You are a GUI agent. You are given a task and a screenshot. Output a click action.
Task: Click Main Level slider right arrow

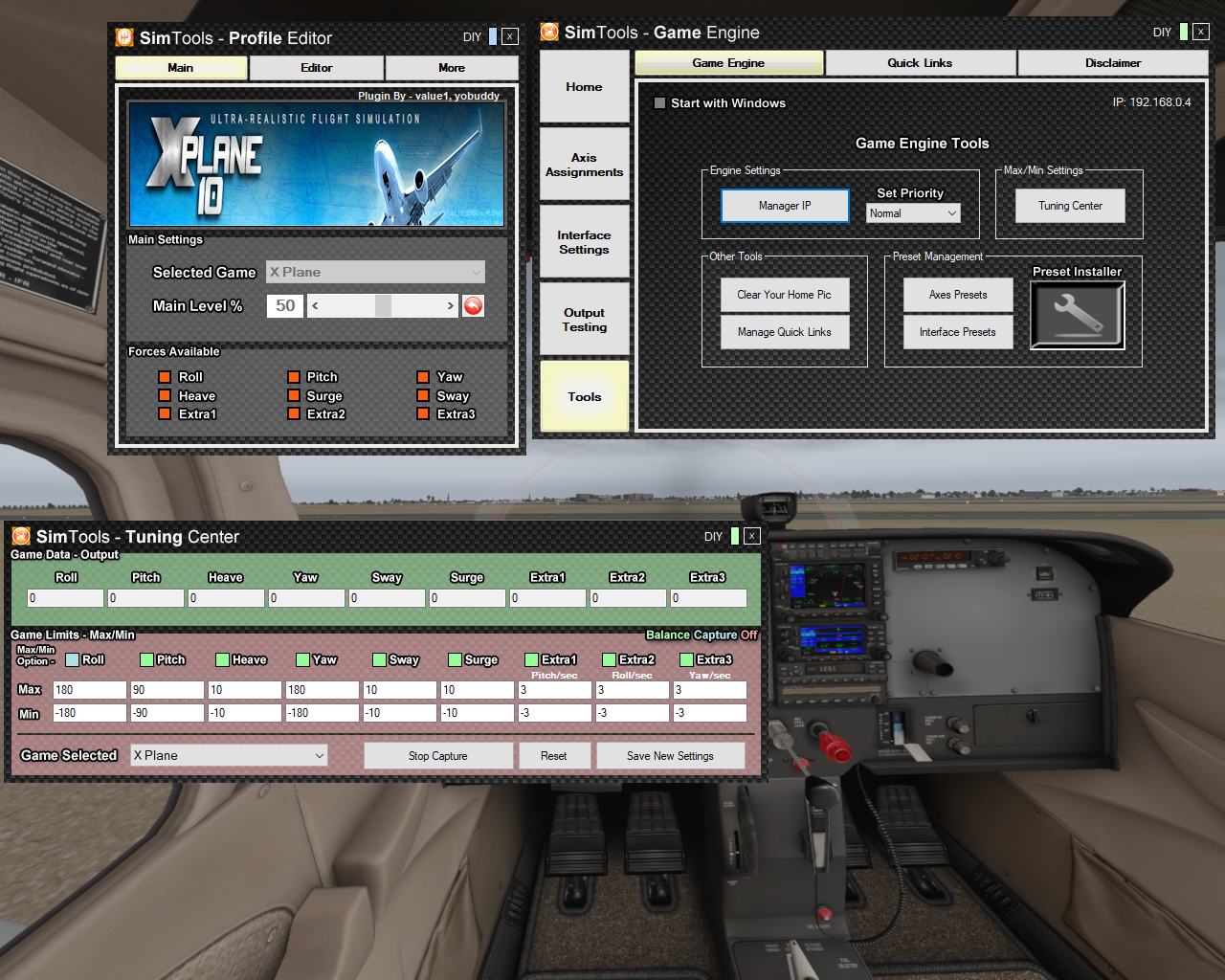coord(451,305)
